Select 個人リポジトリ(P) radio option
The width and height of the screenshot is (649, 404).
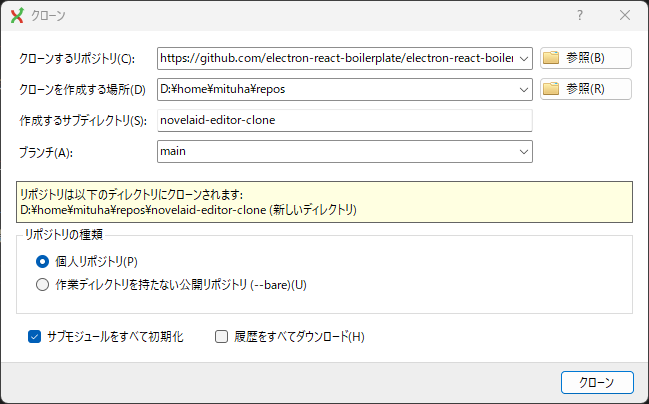tap(42, 261)
